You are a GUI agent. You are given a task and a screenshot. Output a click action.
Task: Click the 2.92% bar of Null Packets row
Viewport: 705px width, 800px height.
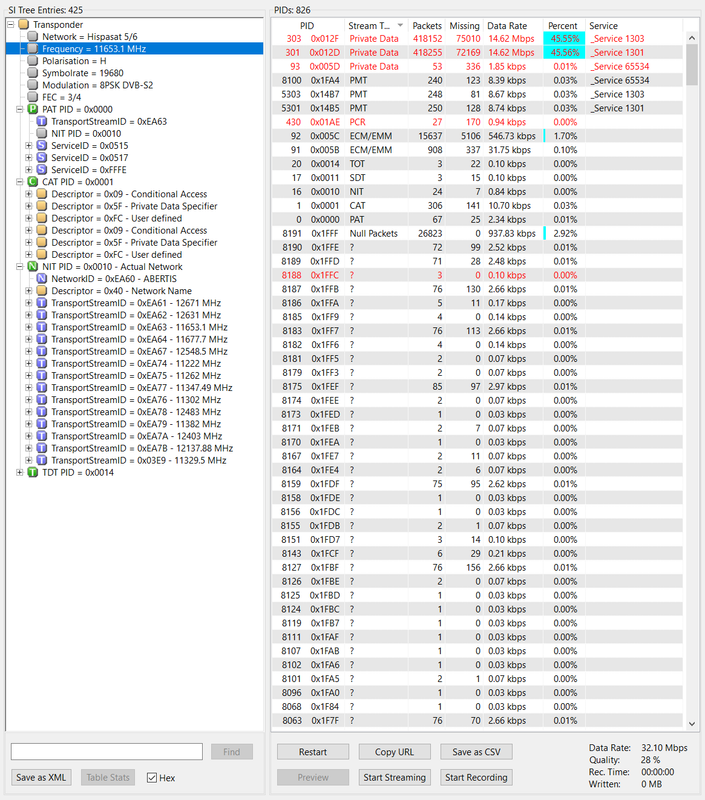[x=545, y=233]
